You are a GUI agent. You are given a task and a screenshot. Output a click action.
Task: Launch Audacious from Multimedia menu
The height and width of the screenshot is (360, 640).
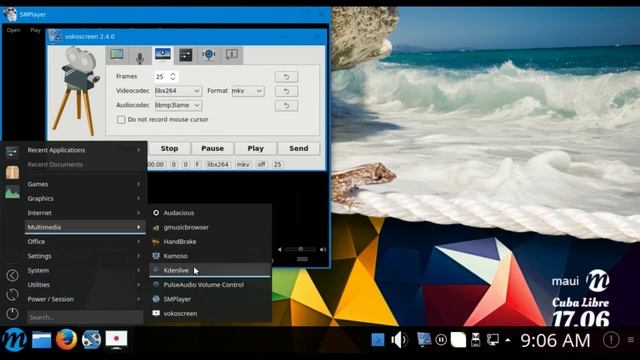(x=210, y=213)
